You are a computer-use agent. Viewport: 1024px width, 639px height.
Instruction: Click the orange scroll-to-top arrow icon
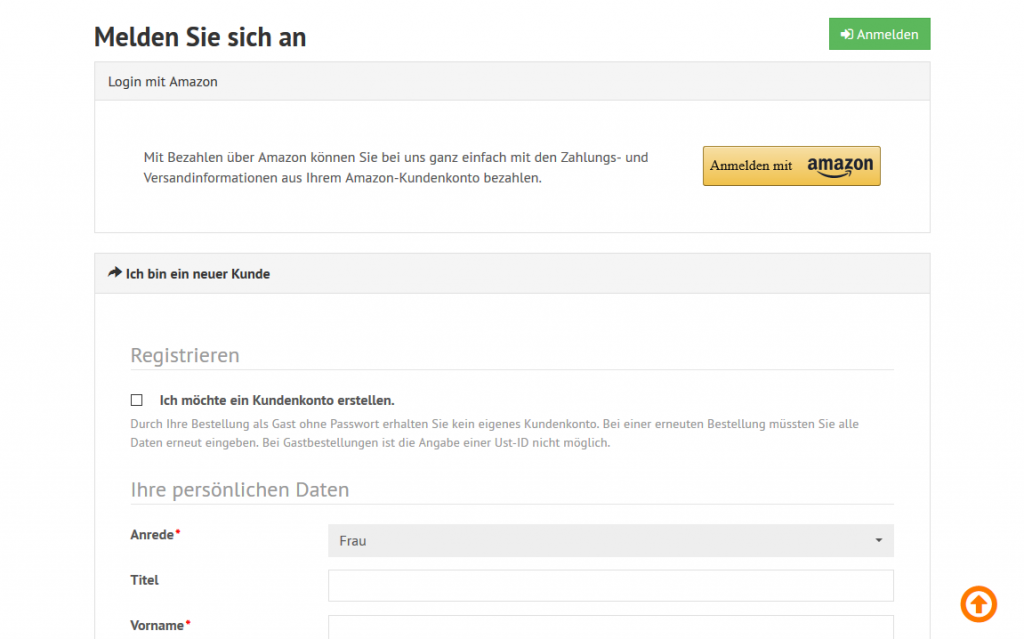978,603
